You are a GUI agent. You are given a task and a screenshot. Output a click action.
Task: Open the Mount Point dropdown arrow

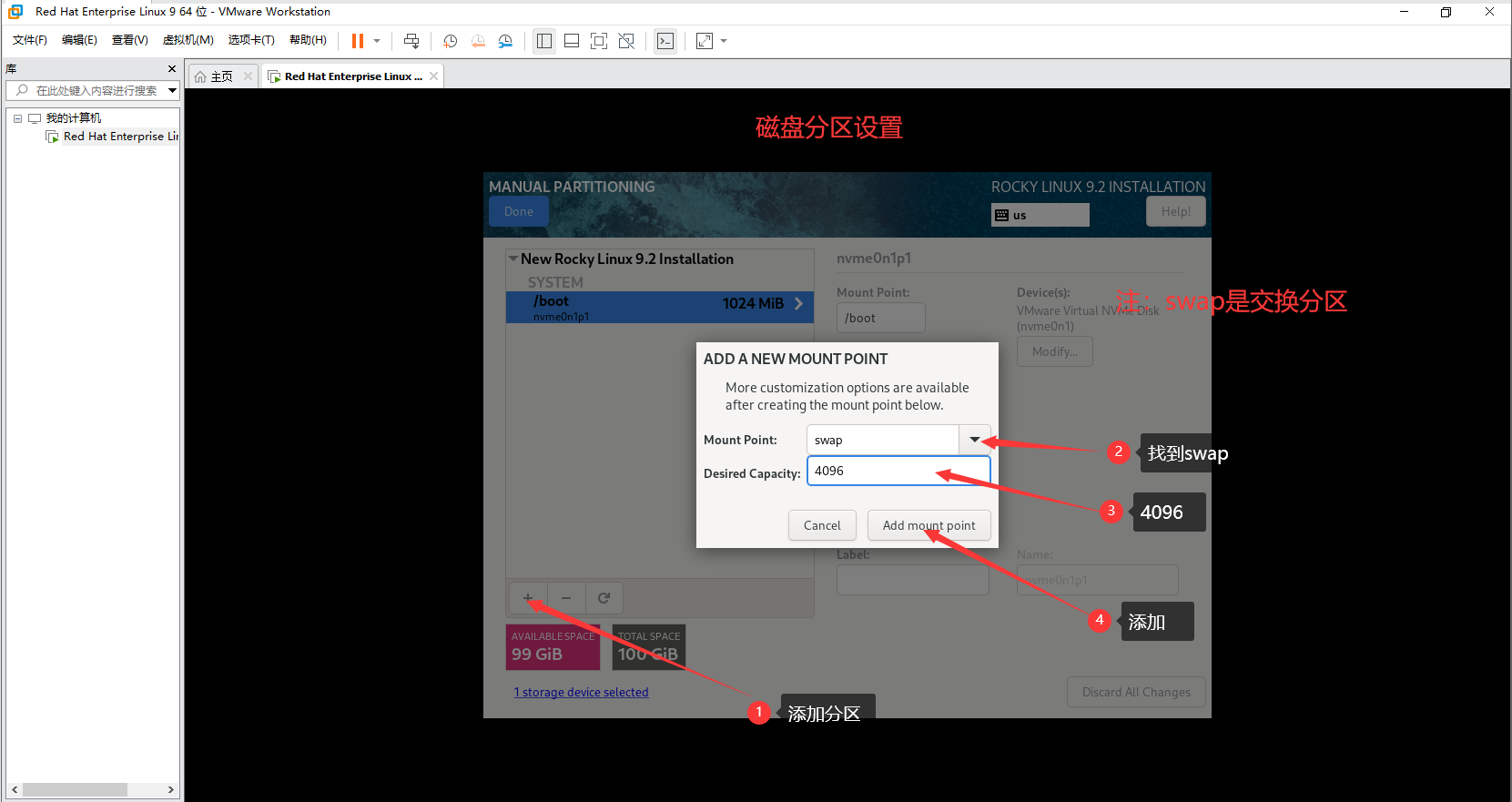[x=975, y=440]
